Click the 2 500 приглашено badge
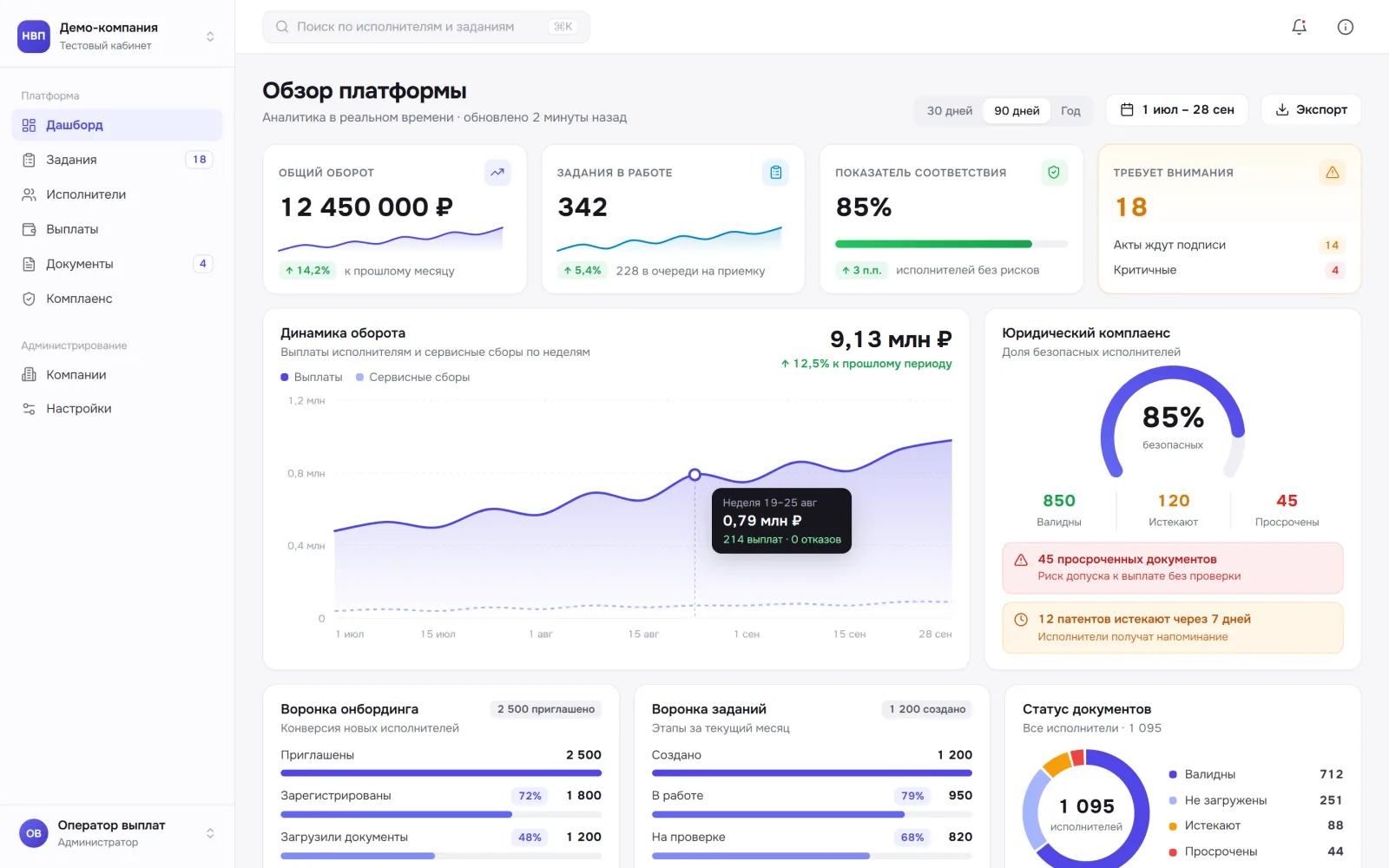 click(546, 709)
